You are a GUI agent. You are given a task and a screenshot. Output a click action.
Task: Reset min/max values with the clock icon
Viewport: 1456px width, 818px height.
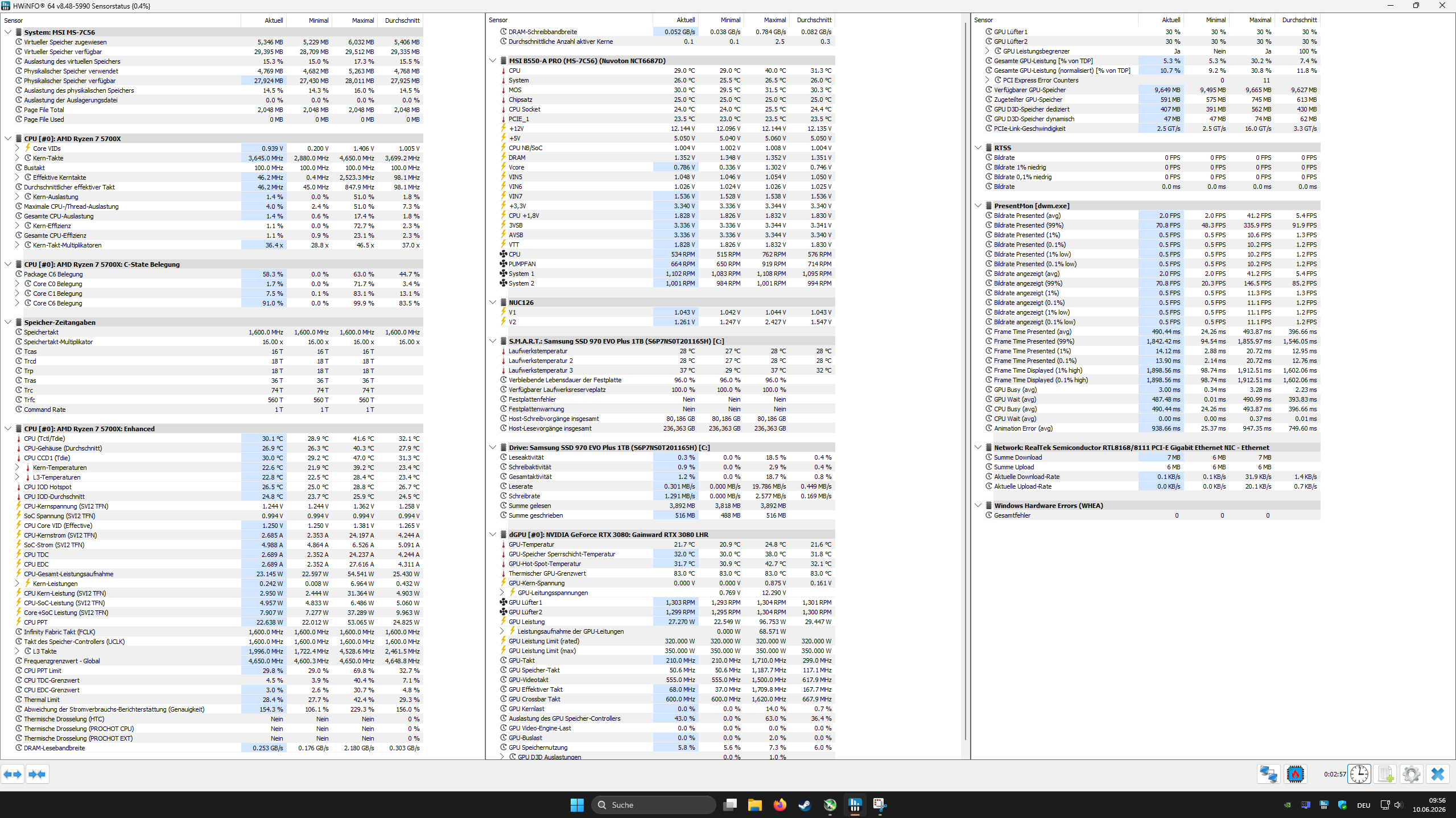point(1359,774)
